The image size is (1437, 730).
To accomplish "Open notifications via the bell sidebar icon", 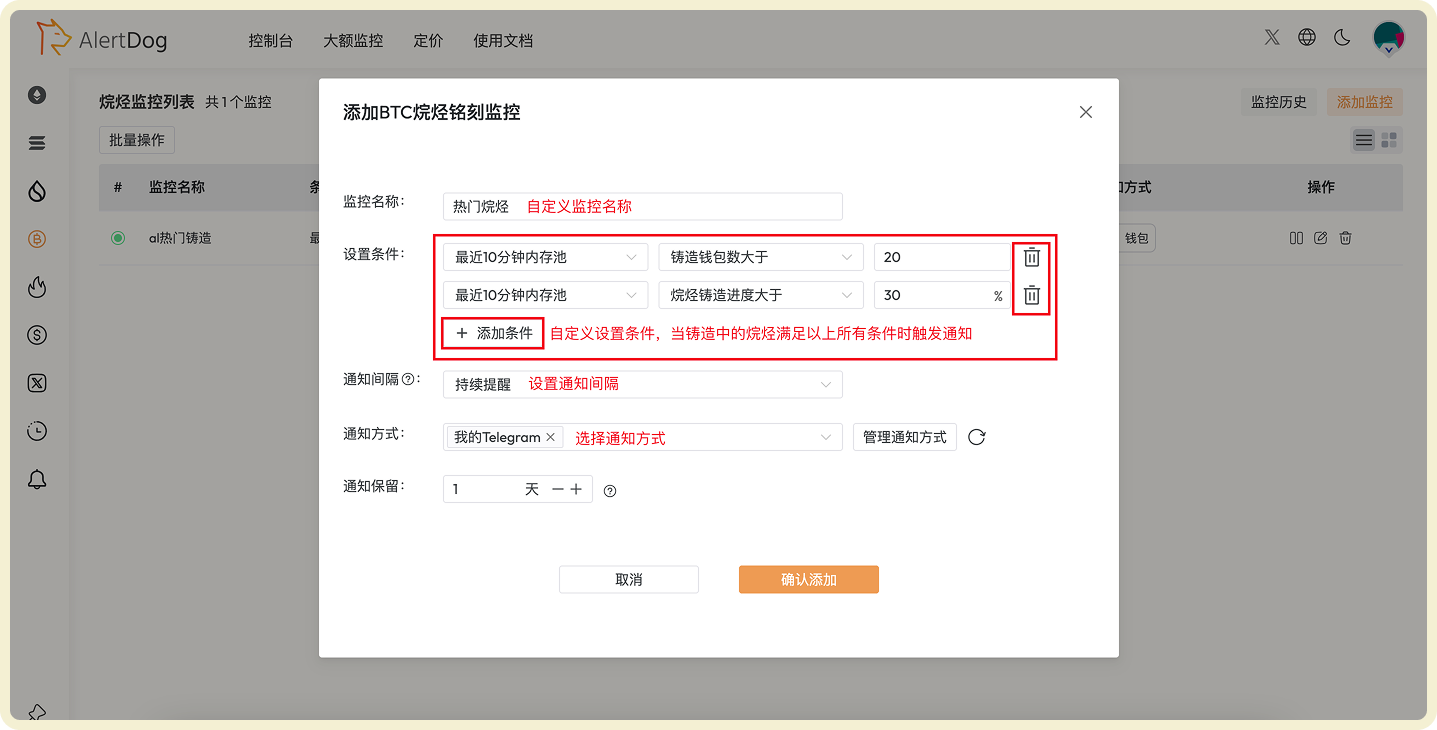I will (x=37, y=479).
